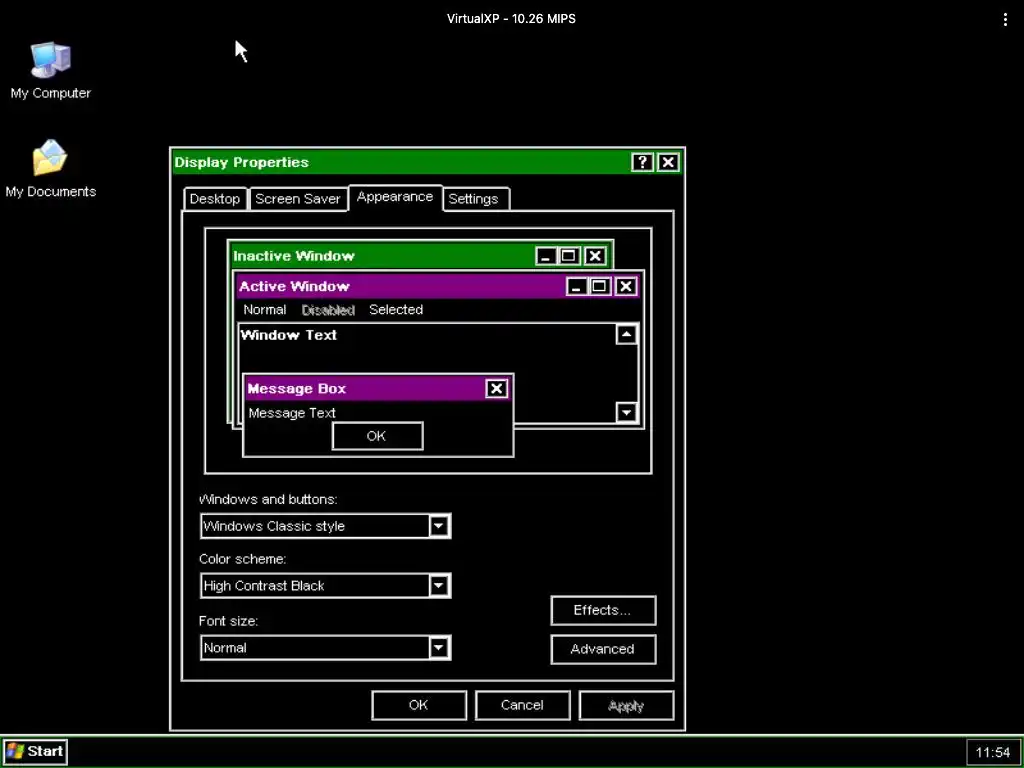This screenshot has height=768, width=1024.
Task: Click close icon on Active Window preview
Action: coord(626,286)
